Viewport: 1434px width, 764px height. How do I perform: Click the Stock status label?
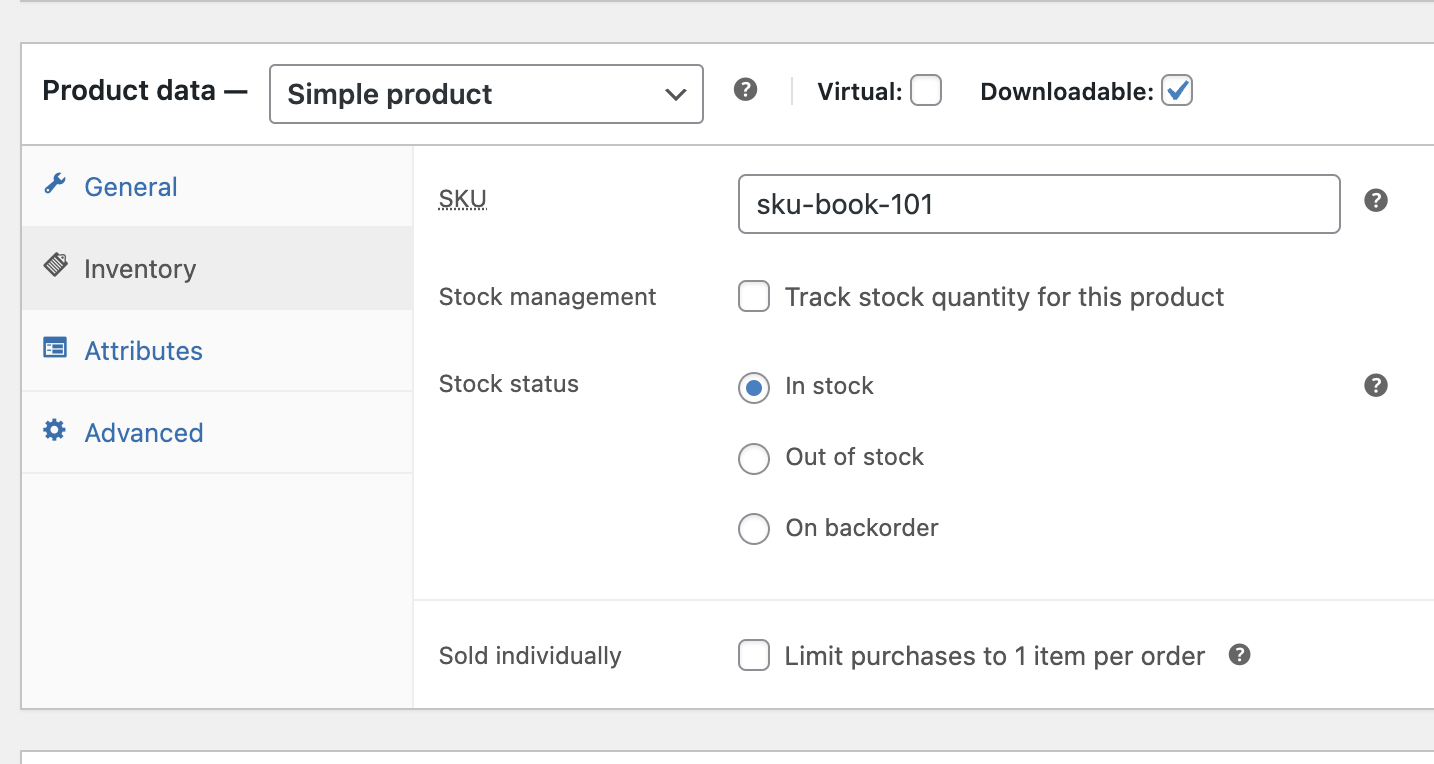509,384
